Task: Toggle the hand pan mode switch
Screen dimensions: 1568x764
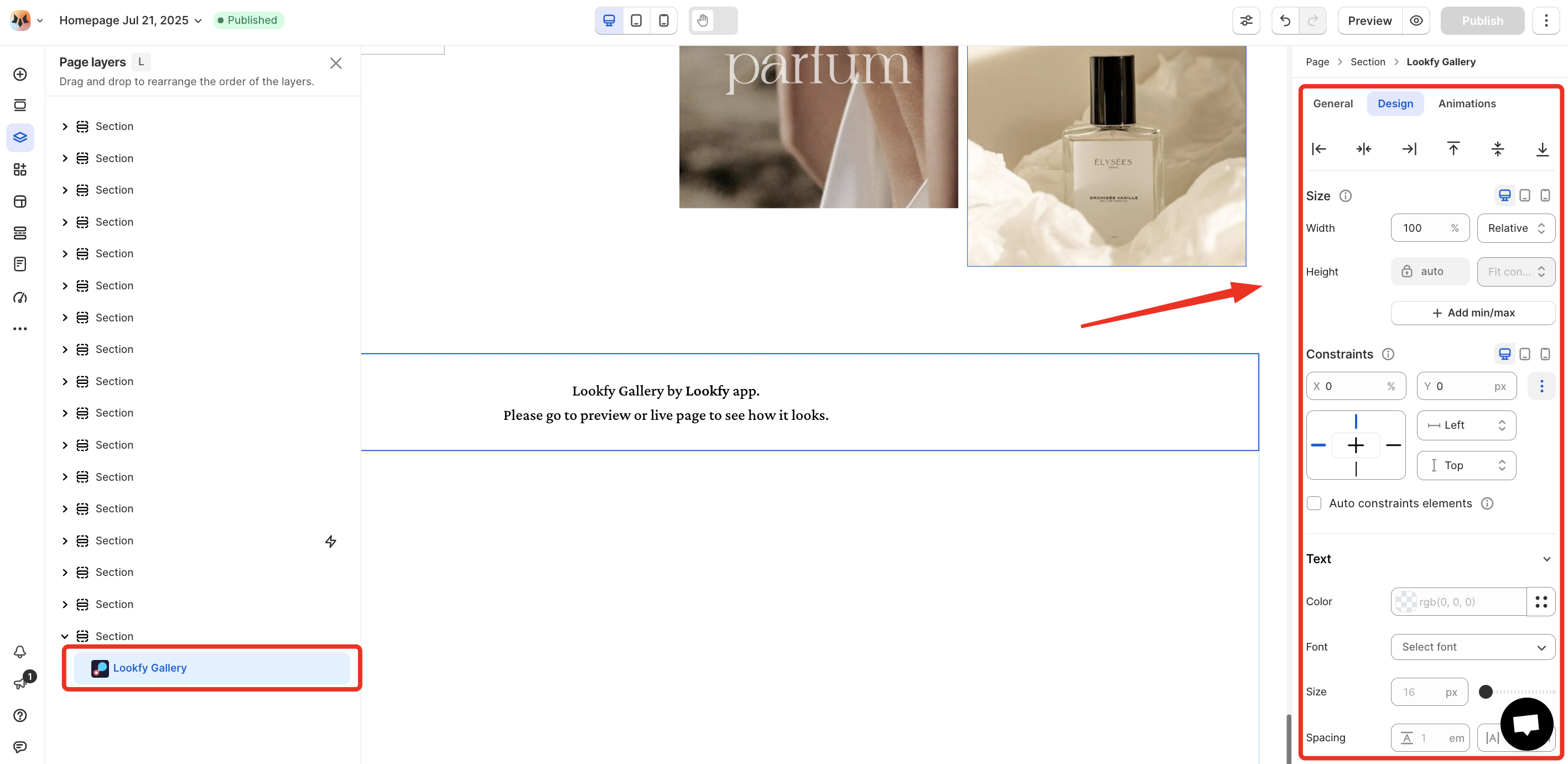Action: [713, 20]
